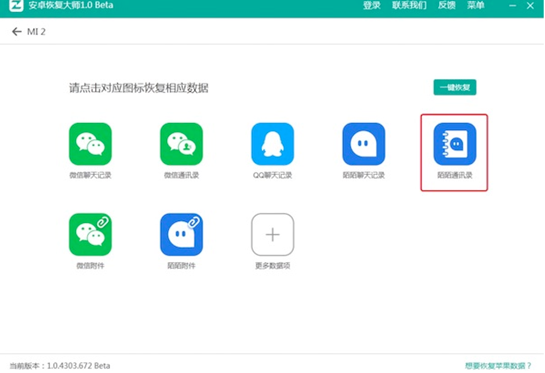The height and width of the screenshot is (373, 545).
Task: Open the 登录 login menu item
Action: pyautogui.click(x=372, y=6)
